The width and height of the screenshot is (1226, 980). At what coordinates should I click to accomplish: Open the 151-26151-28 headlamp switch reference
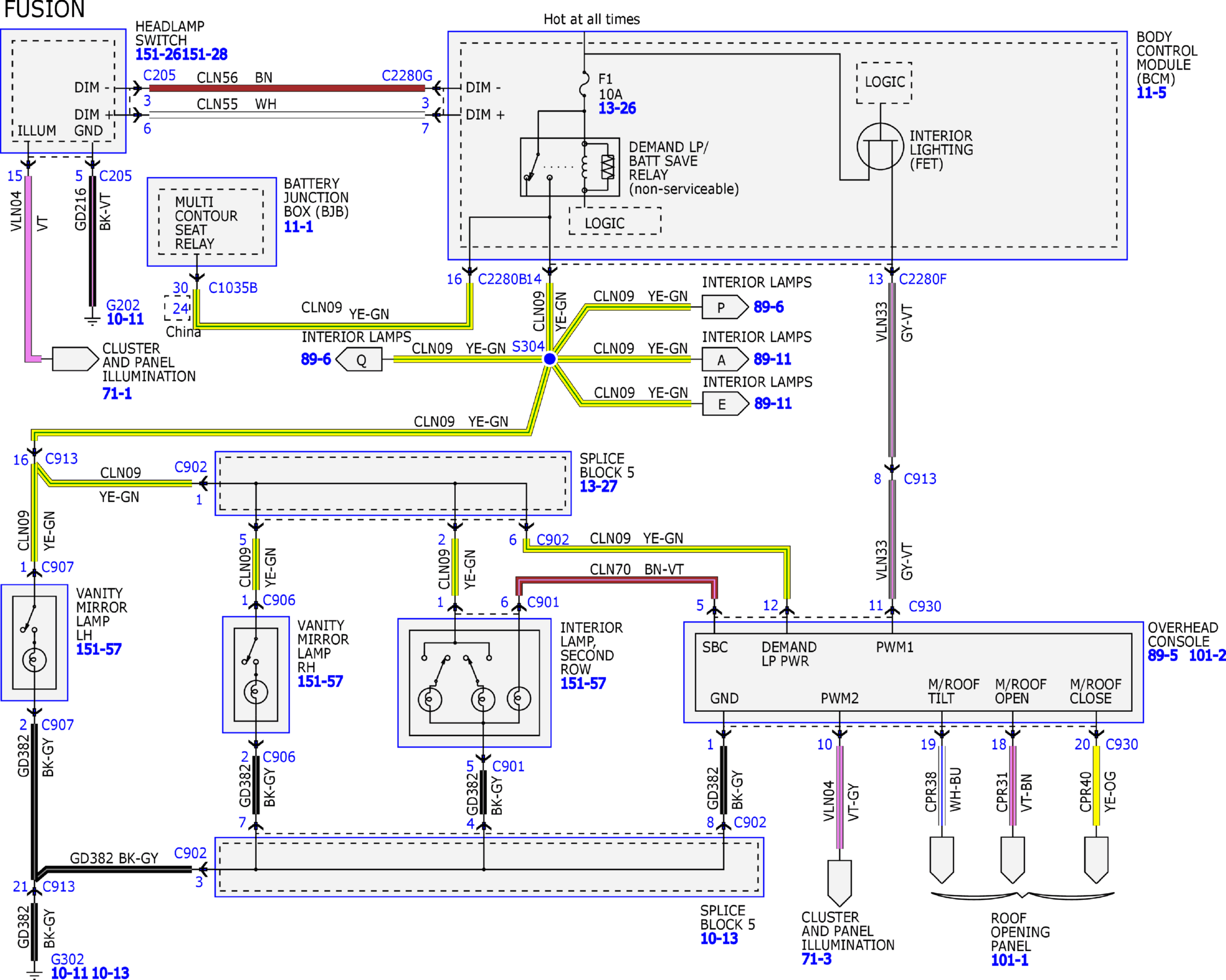coord(181,55)
